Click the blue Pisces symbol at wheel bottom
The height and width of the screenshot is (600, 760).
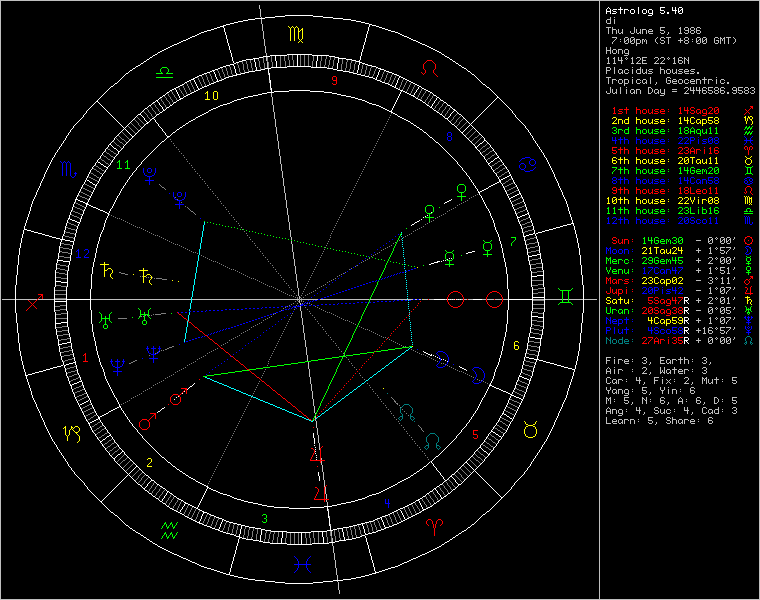(x=300, y=565)
